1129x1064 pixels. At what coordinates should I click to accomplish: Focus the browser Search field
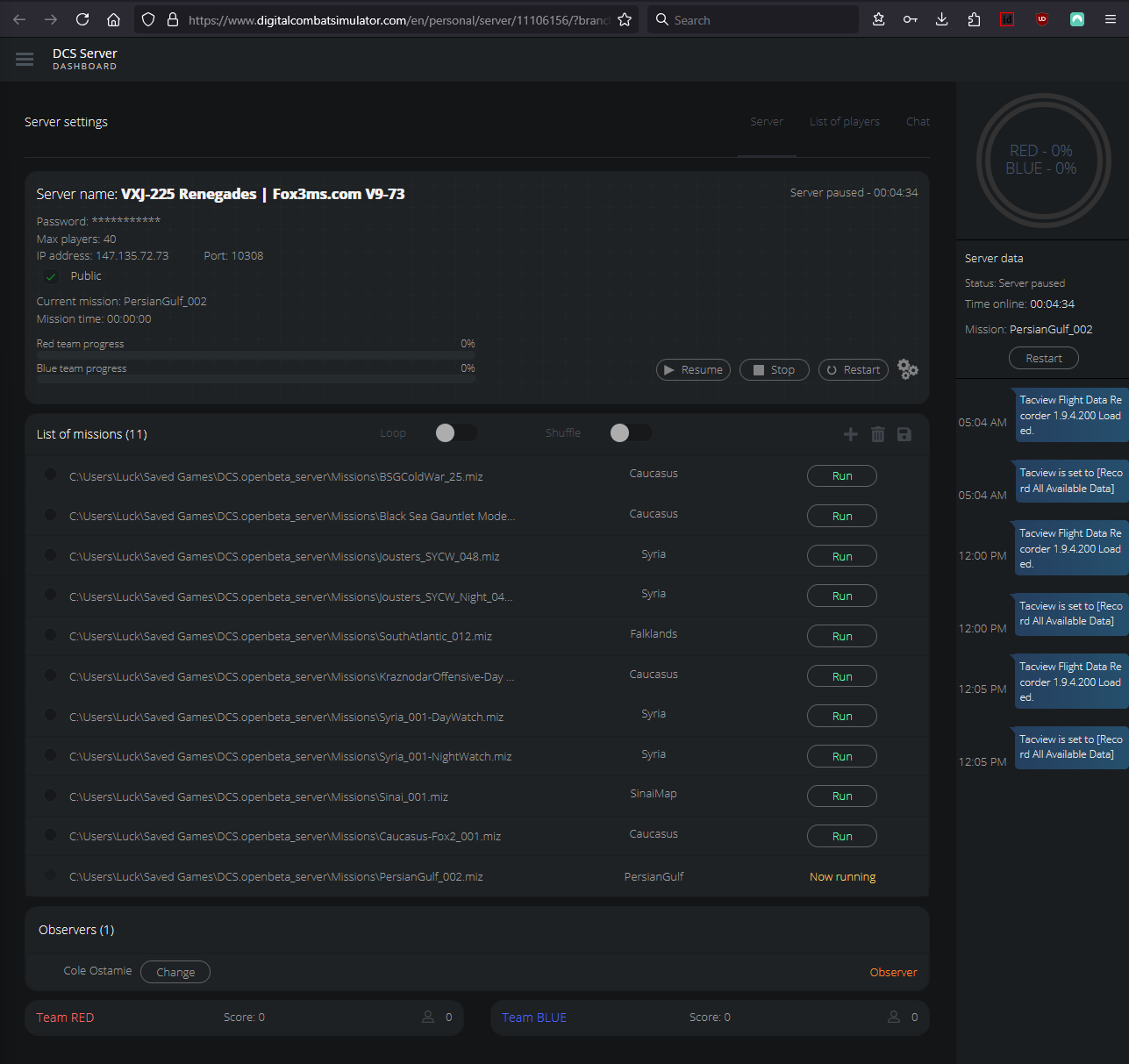754,19
